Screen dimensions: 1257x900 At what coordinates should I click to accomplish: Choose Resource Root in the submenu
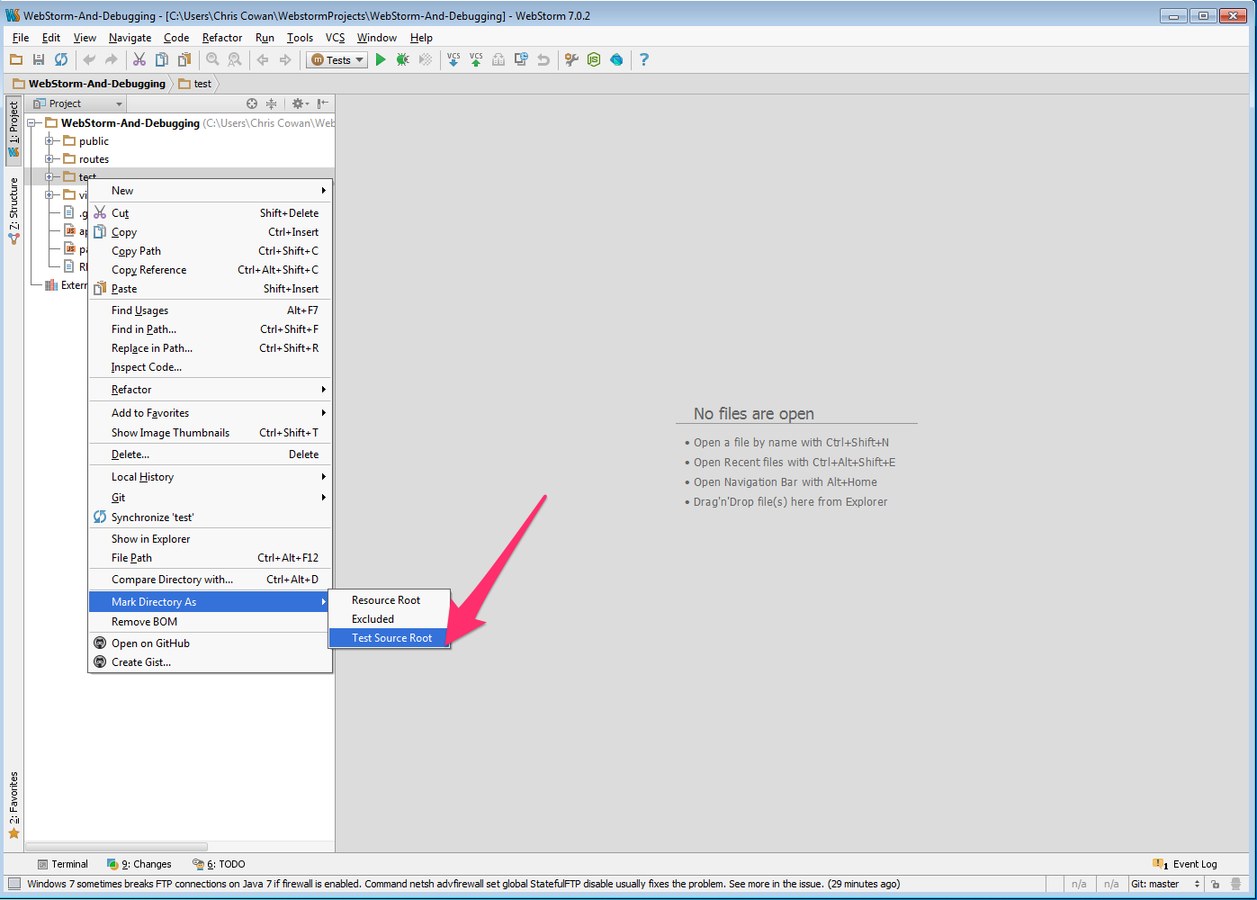tap(390, 600)
